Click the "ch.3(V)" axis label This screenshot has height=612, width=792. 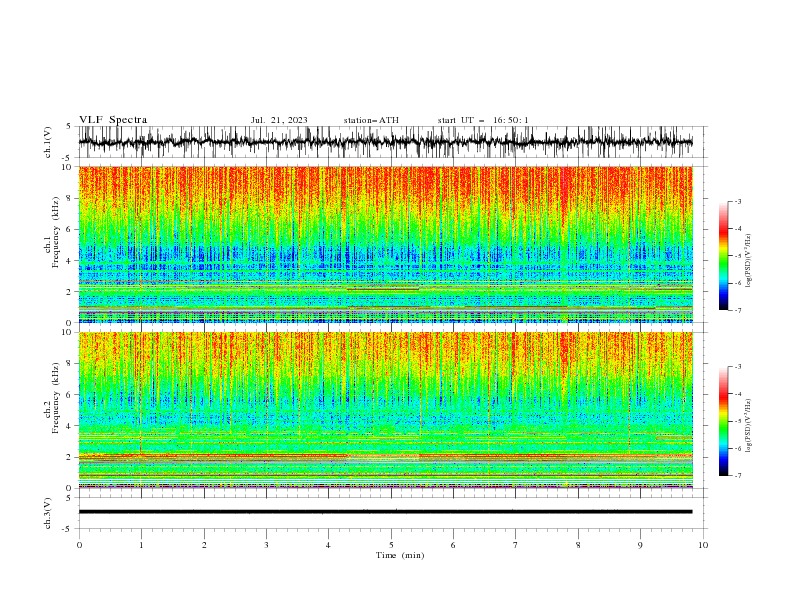click(48, 513)
